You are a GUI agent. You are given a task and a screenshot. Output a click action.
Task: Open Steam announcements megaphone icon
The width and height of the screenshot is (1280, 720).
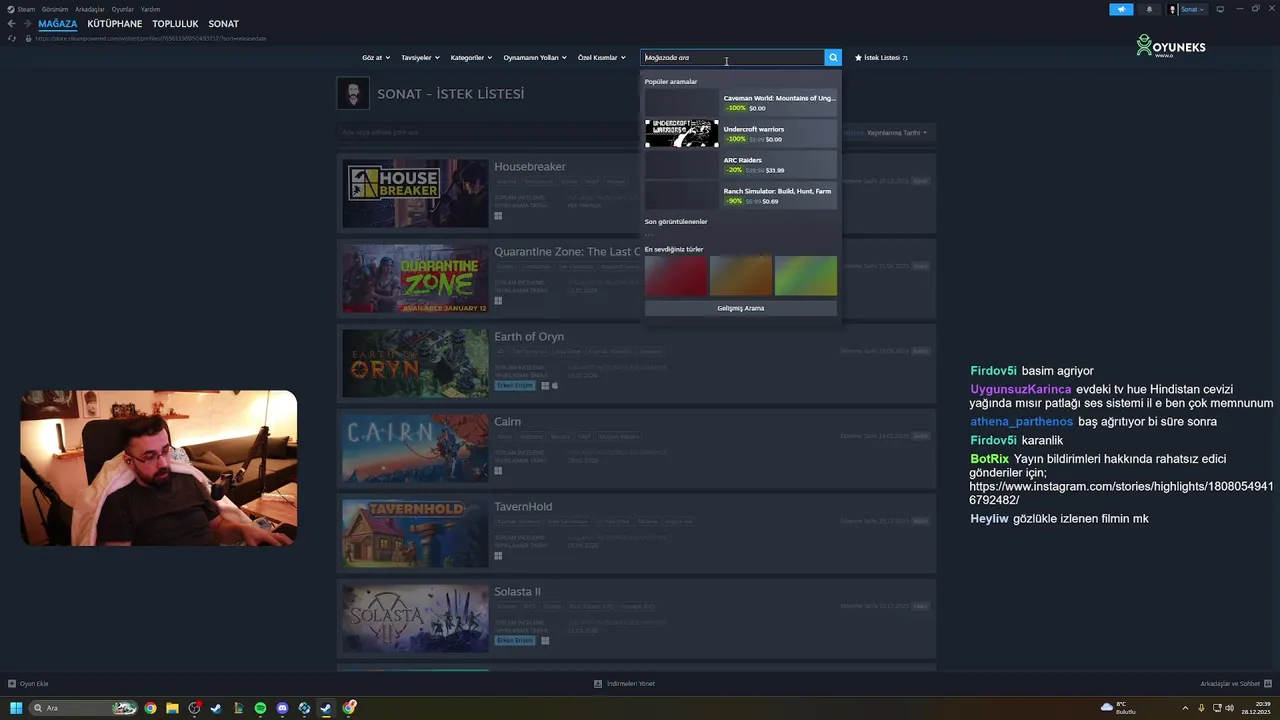[x=1121, y=9]
